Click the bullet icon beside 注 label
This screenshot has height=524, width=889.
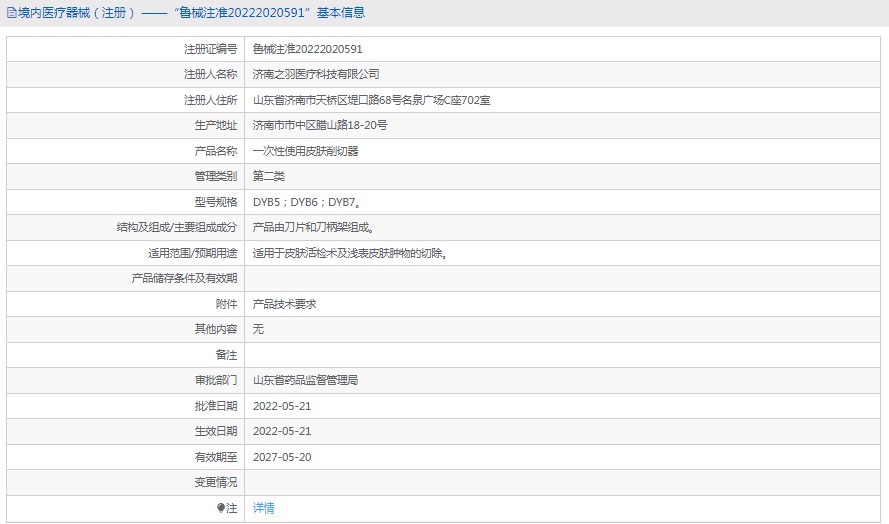(x=221, y=508)
